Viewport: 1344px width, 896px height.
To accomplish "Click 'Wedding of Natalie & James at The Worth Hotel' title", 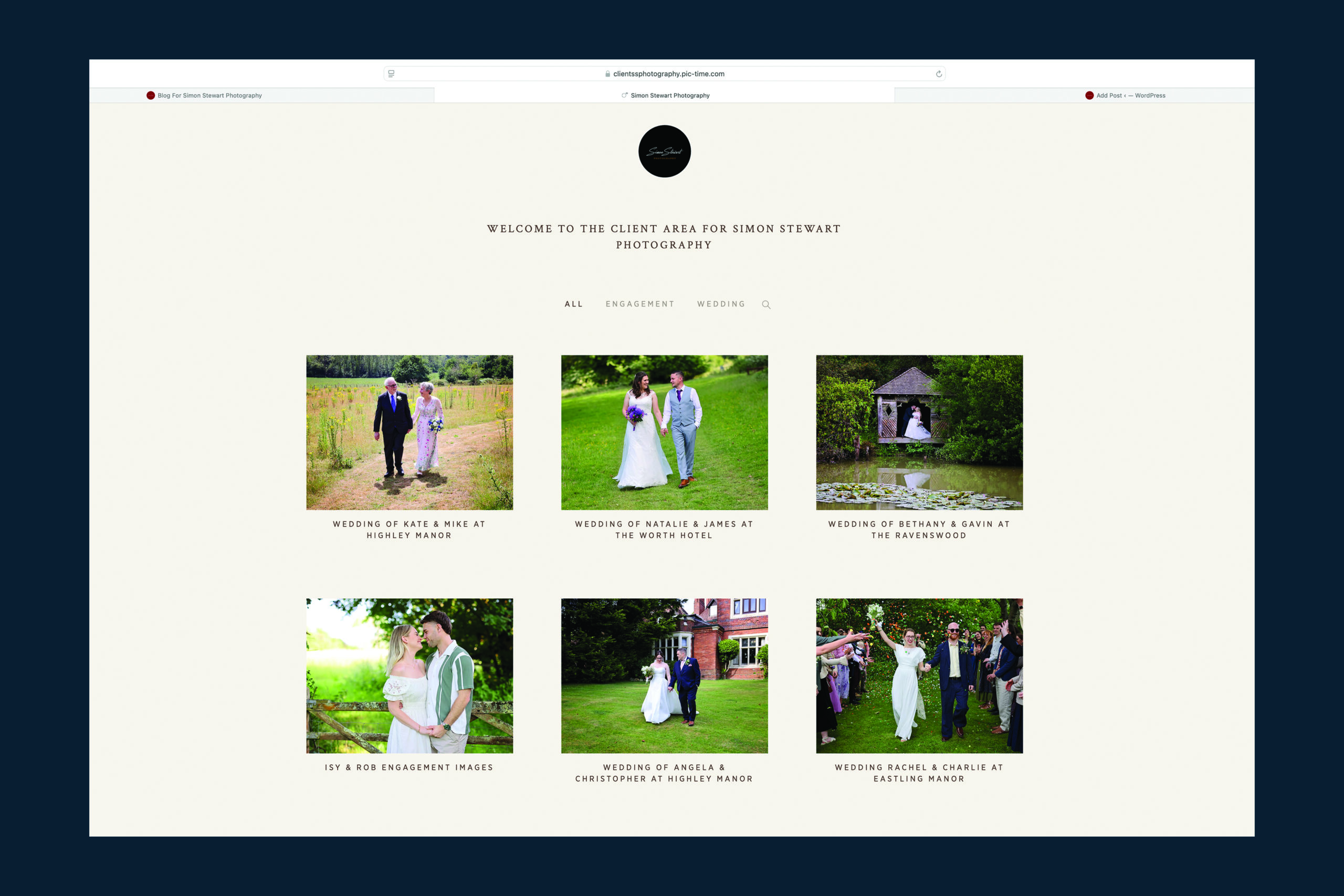I will pyautogui.click(x=665, y=530).
